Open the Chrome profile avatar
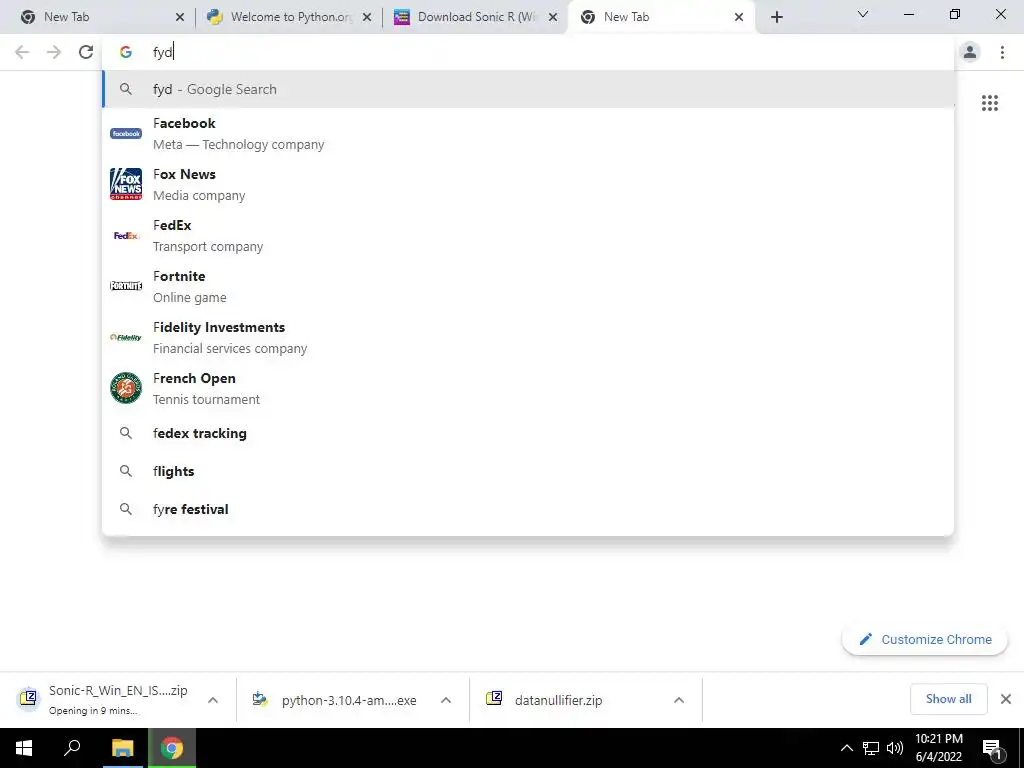The height and width of the screenshot is (768, 1024). point(970,52)
